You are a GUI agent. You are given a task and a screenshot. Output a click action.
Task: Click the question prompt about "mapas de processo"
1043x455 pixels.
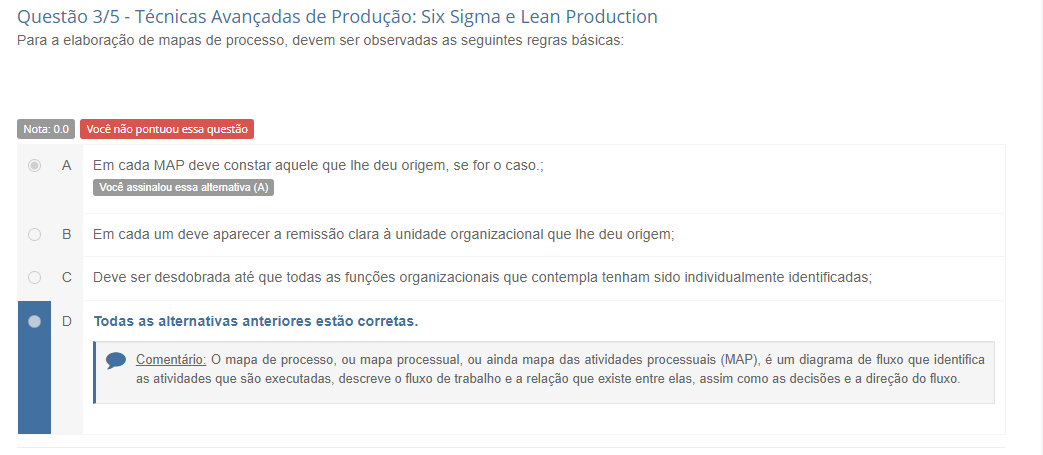[x=321, y=41]
